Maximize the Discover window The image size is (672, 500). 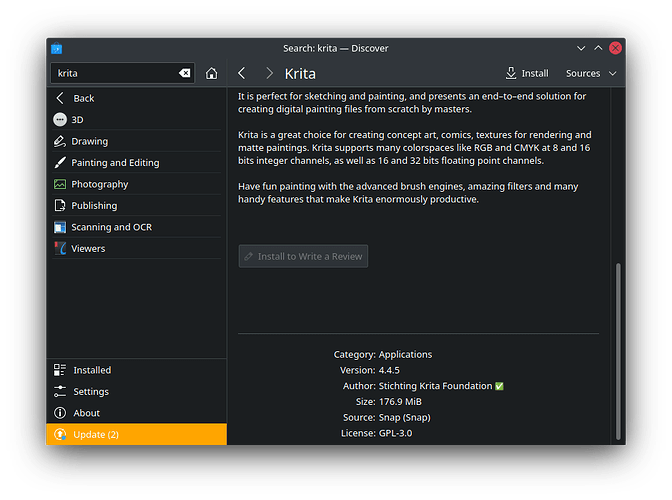598,48
